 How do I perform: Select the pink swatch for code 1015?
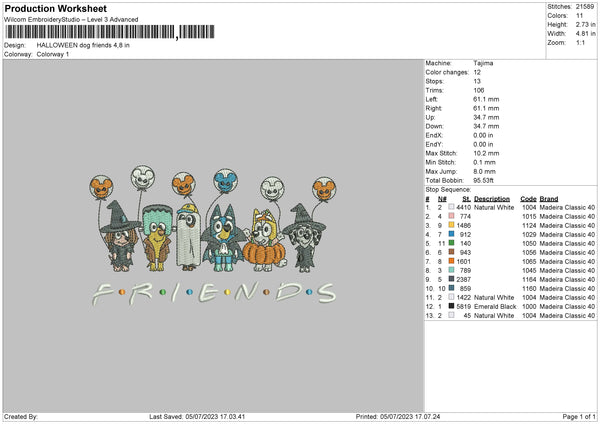click(452, 216)
